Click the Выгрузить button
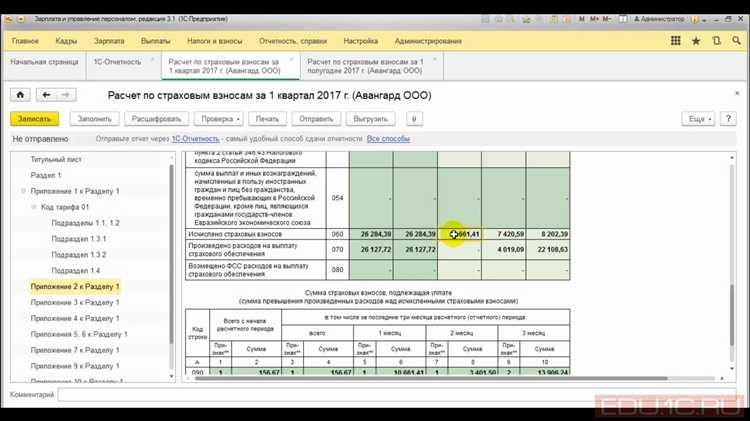This screenshot has height=421, width=750. tap(371, 119)
